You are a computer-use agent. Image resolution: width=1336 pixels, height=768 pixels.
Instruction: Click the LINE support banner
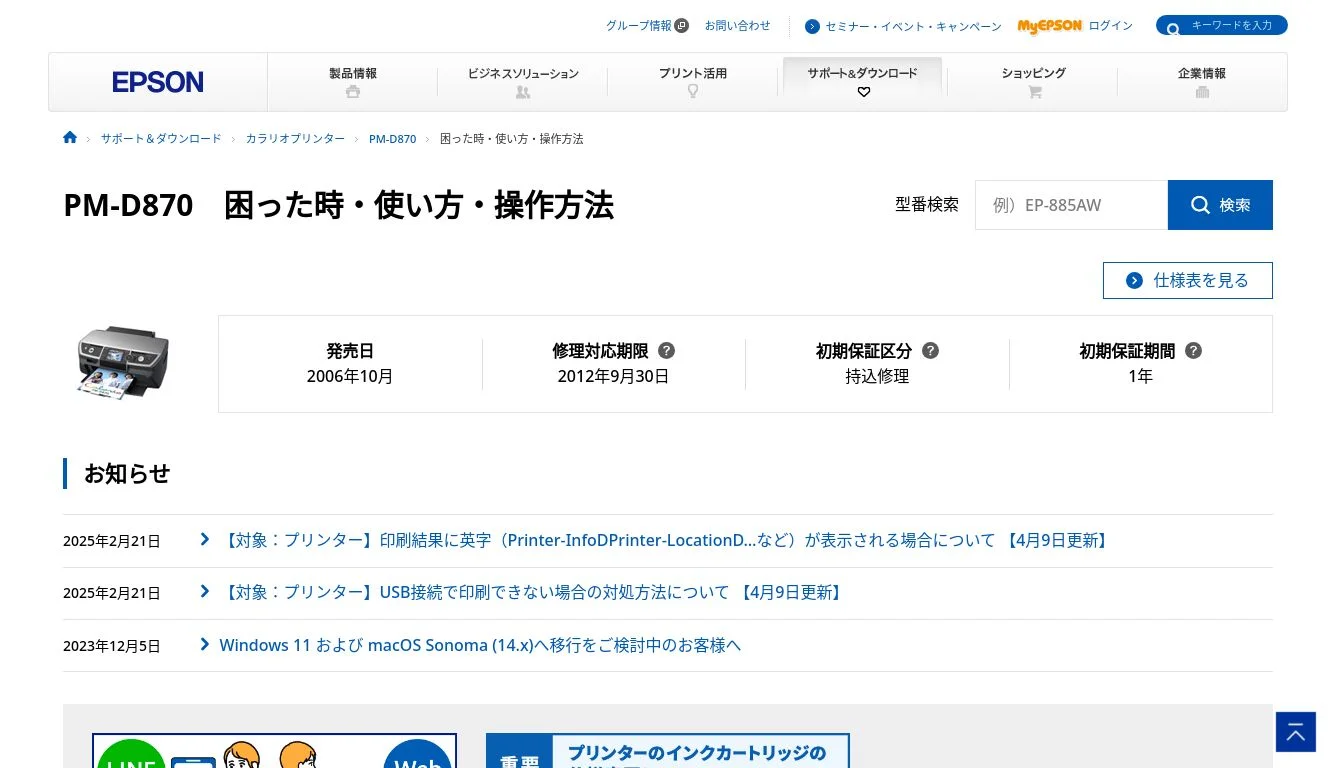[x=274, y=751]
